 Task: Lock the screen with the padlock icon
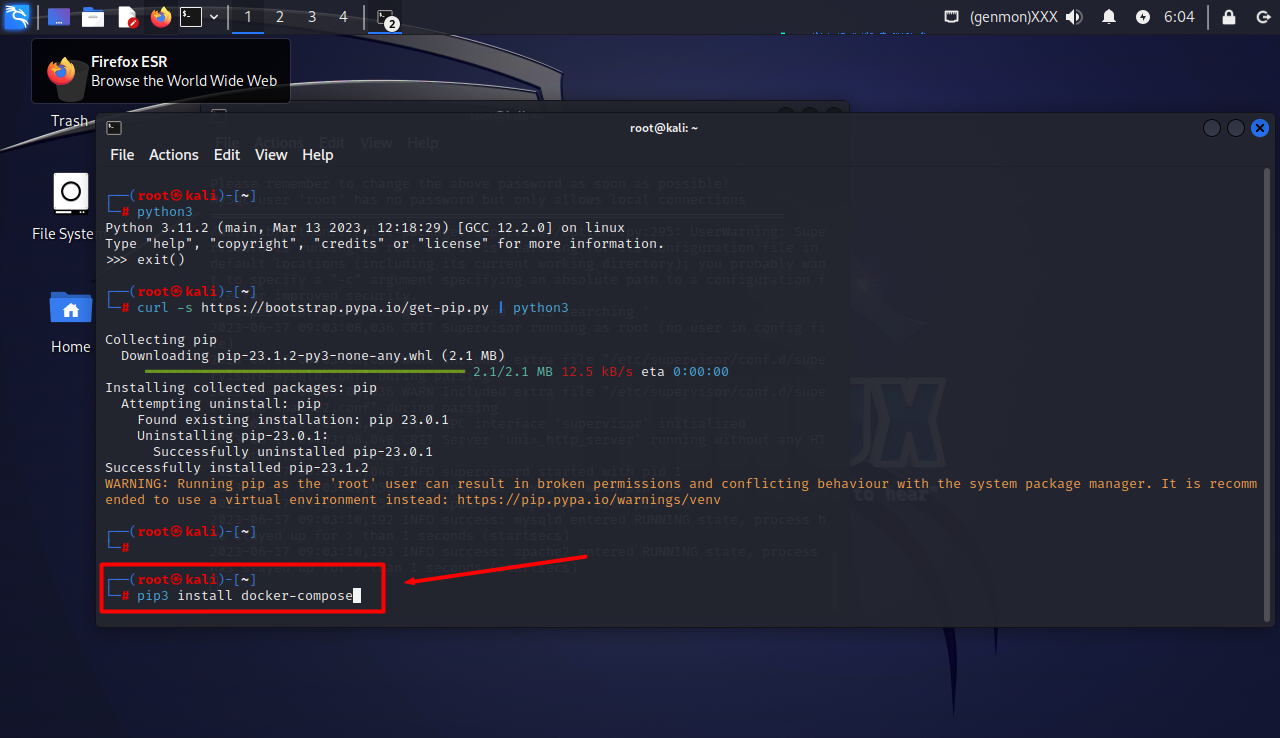(1230, 17)
